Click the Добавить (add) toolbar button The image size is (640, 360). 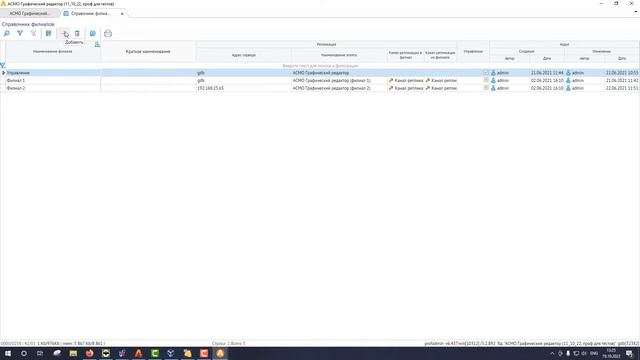65,34
